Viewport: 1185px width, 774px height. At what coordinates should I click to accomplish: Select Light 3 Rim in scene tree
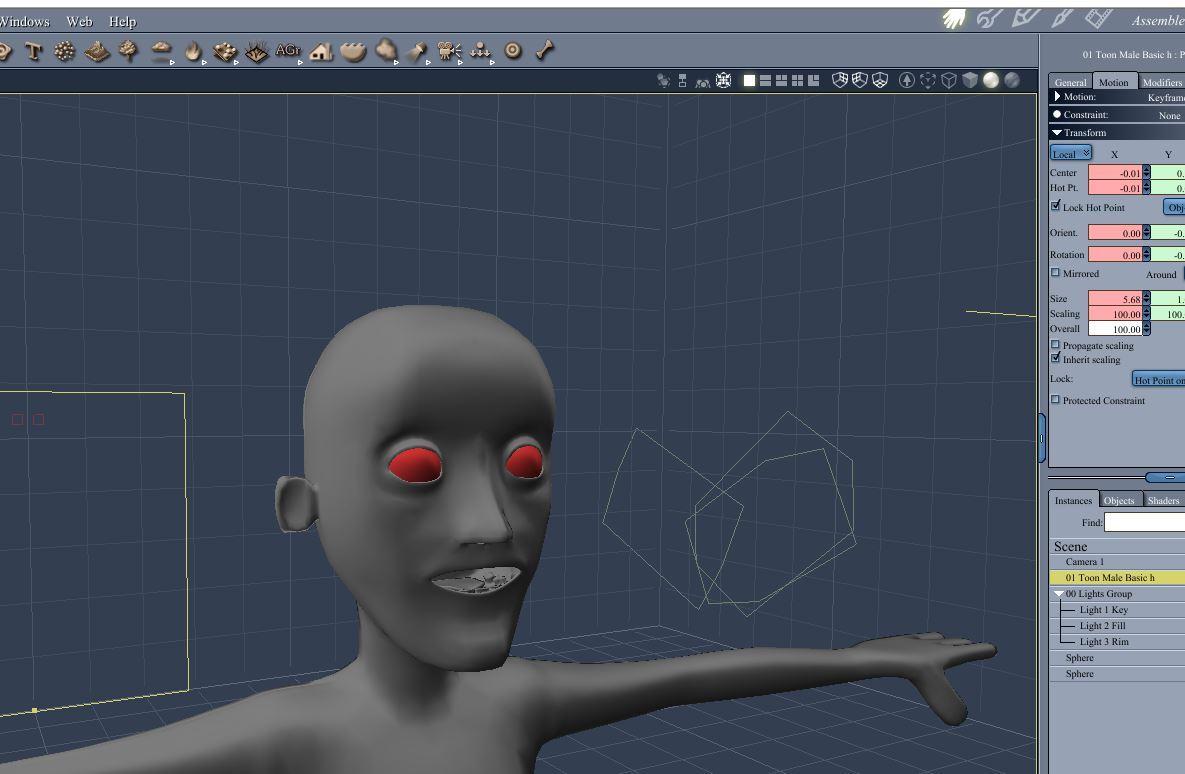pos(1117,642)
